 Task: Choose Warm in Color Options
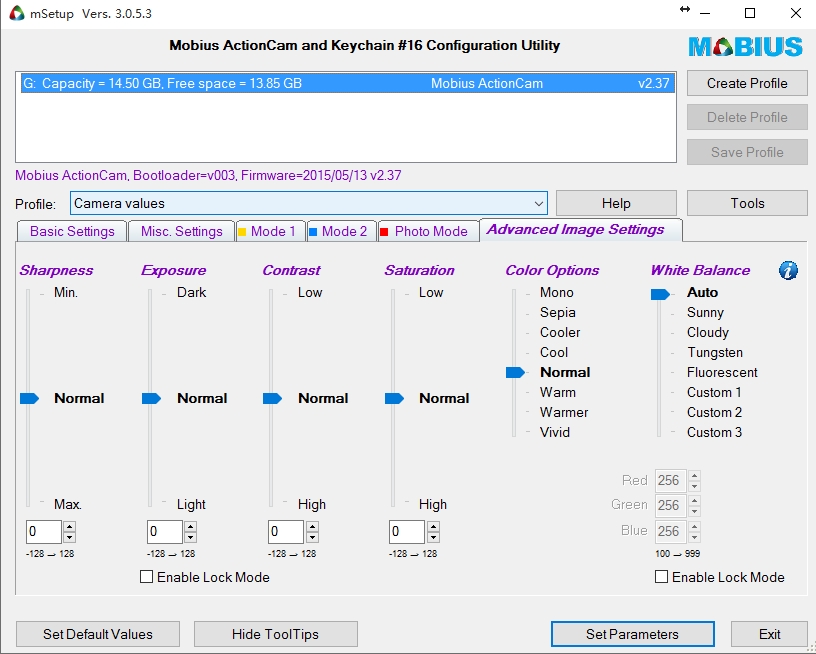557,392
